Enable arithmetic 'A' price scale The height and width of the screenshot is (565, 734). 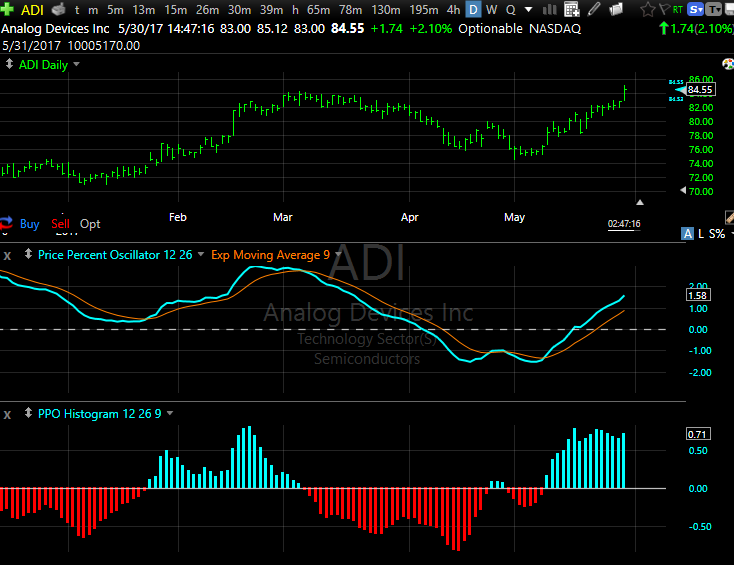click(x=687, y=234)
